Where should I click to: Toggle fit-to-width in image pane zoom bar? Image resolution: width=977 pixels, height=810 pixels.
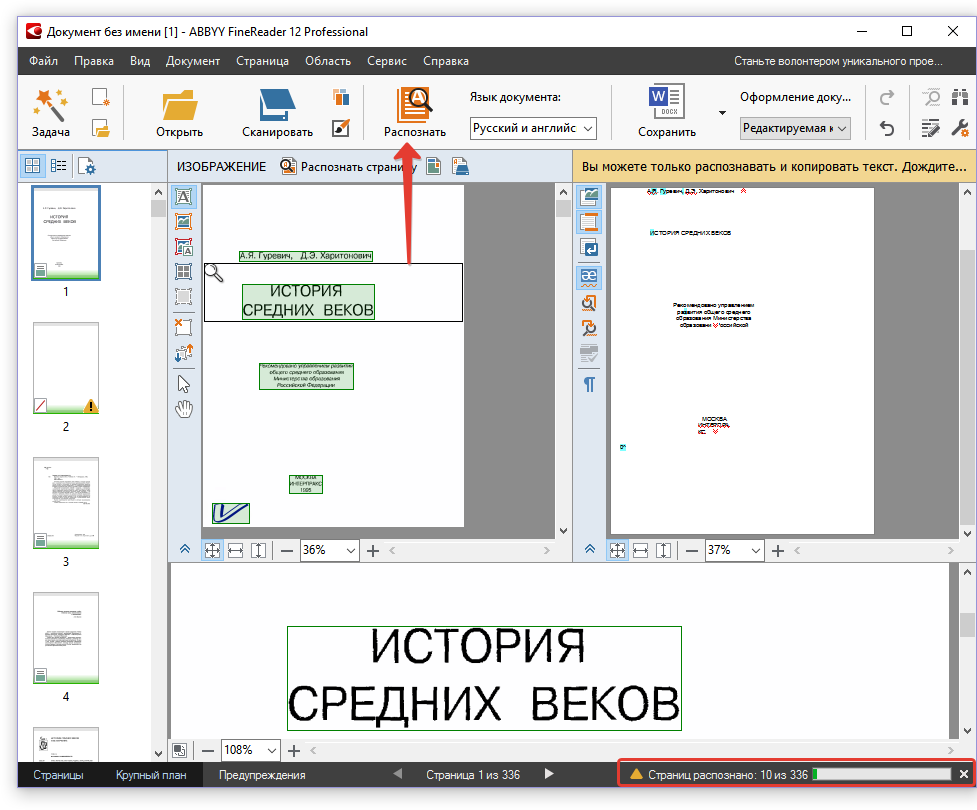point(236,550)
